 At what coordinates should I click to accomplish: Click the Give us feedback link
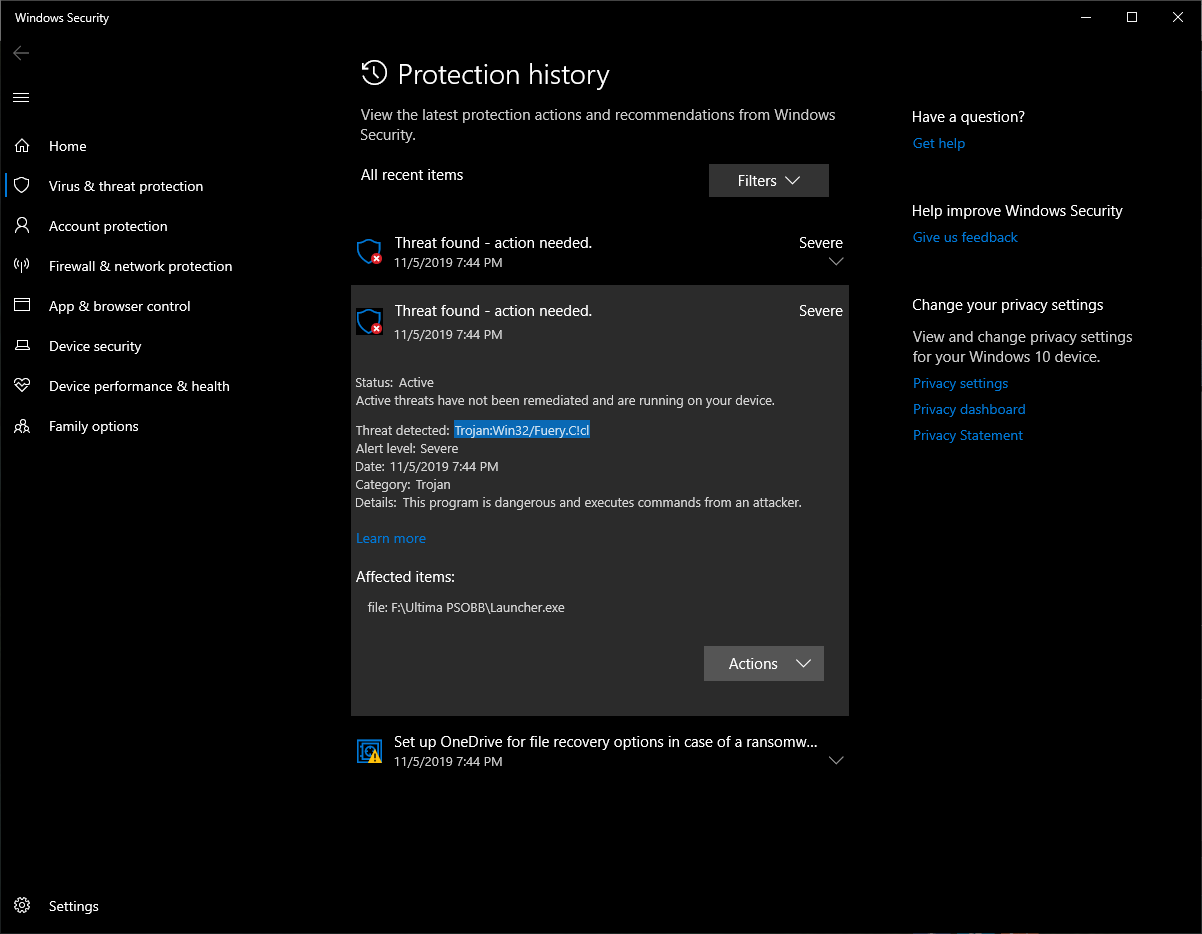965,237
